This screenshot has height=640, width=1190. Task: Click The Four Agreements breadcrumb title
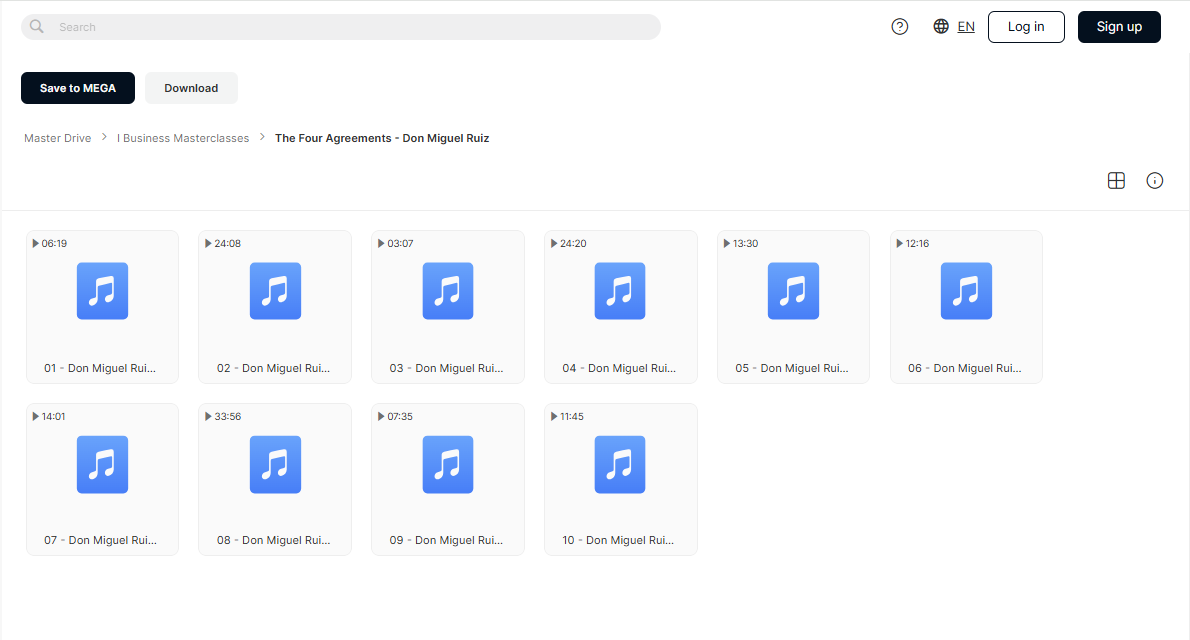(x=382, y=138)
